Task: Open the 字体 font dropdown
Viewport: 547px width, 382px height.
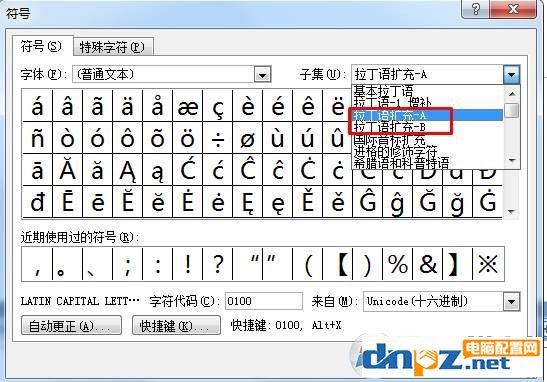Action: pos(262,74)
